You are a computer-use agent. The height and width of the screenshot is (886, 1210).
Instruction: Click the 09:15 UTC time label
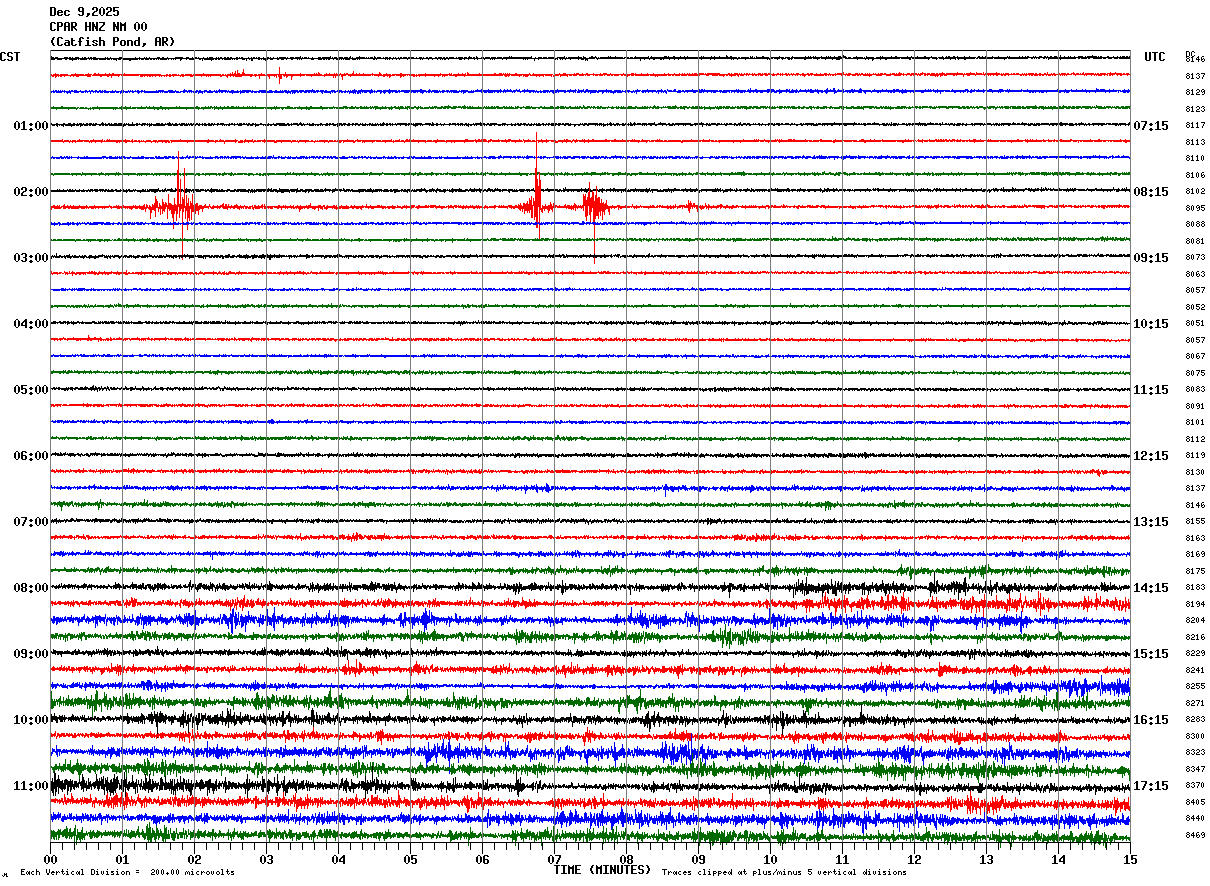pyautogui.click(x=1151, y=258)
